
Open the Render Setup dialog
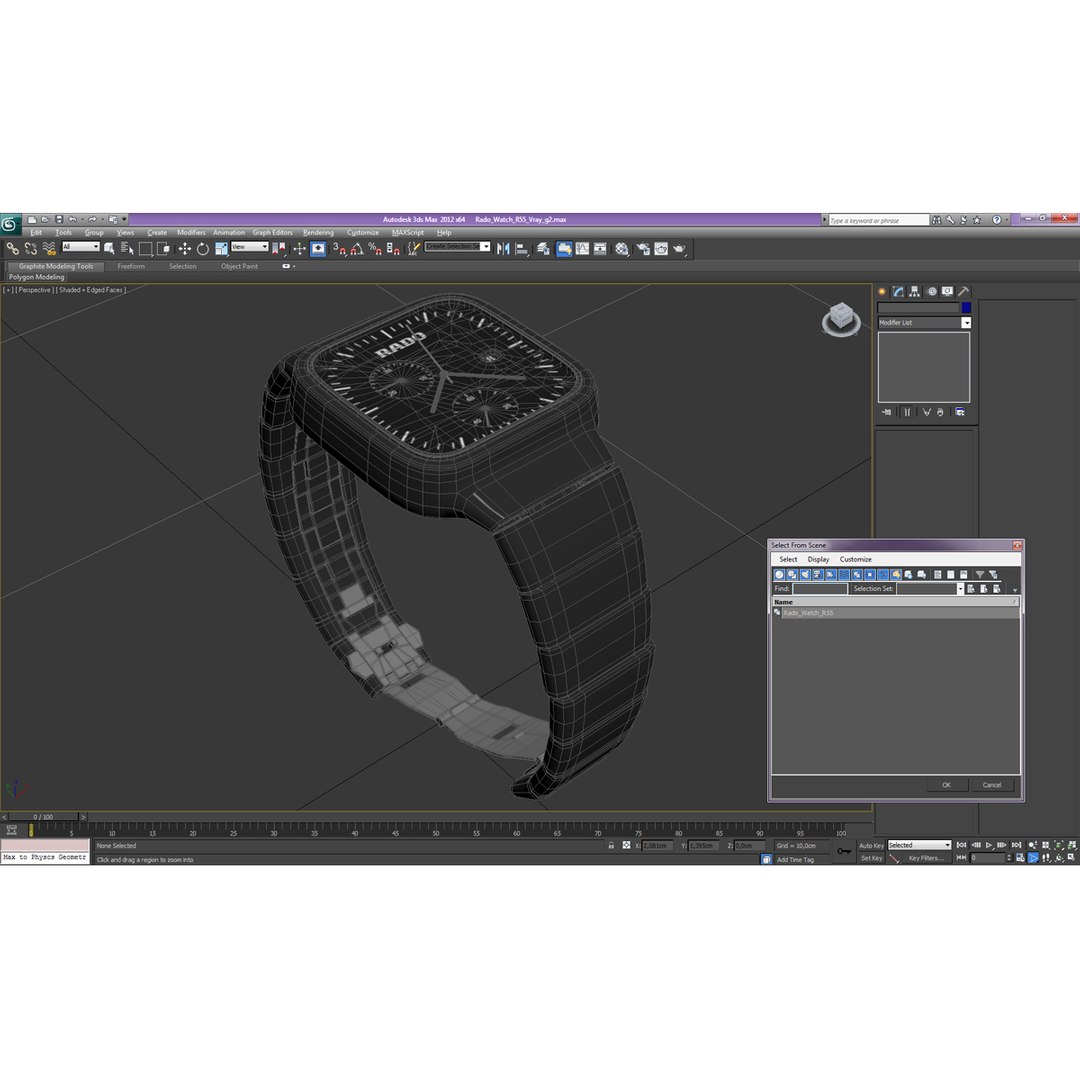643,249
